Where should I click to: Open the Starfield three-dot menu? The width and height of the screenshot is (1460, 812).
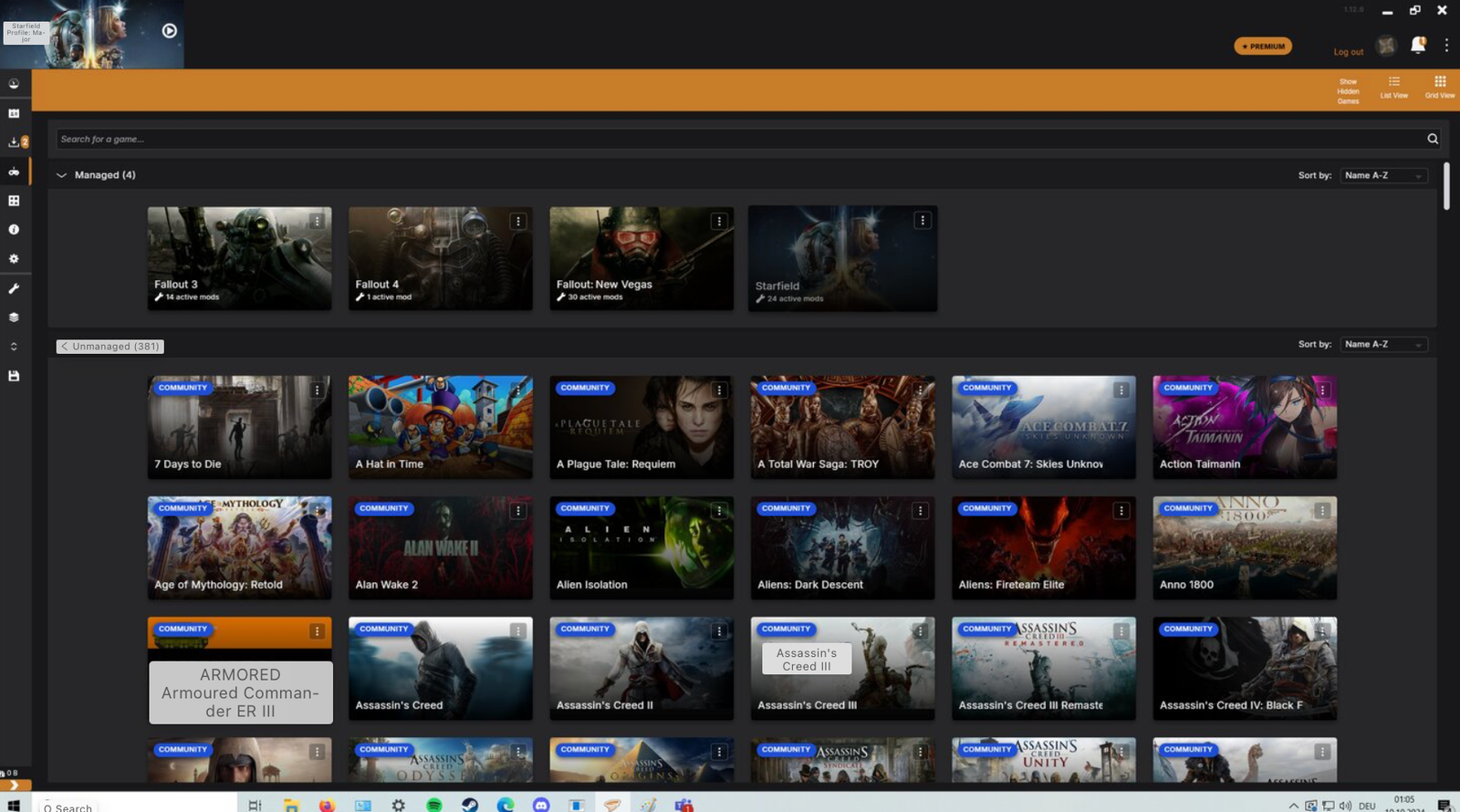[923, 220]
